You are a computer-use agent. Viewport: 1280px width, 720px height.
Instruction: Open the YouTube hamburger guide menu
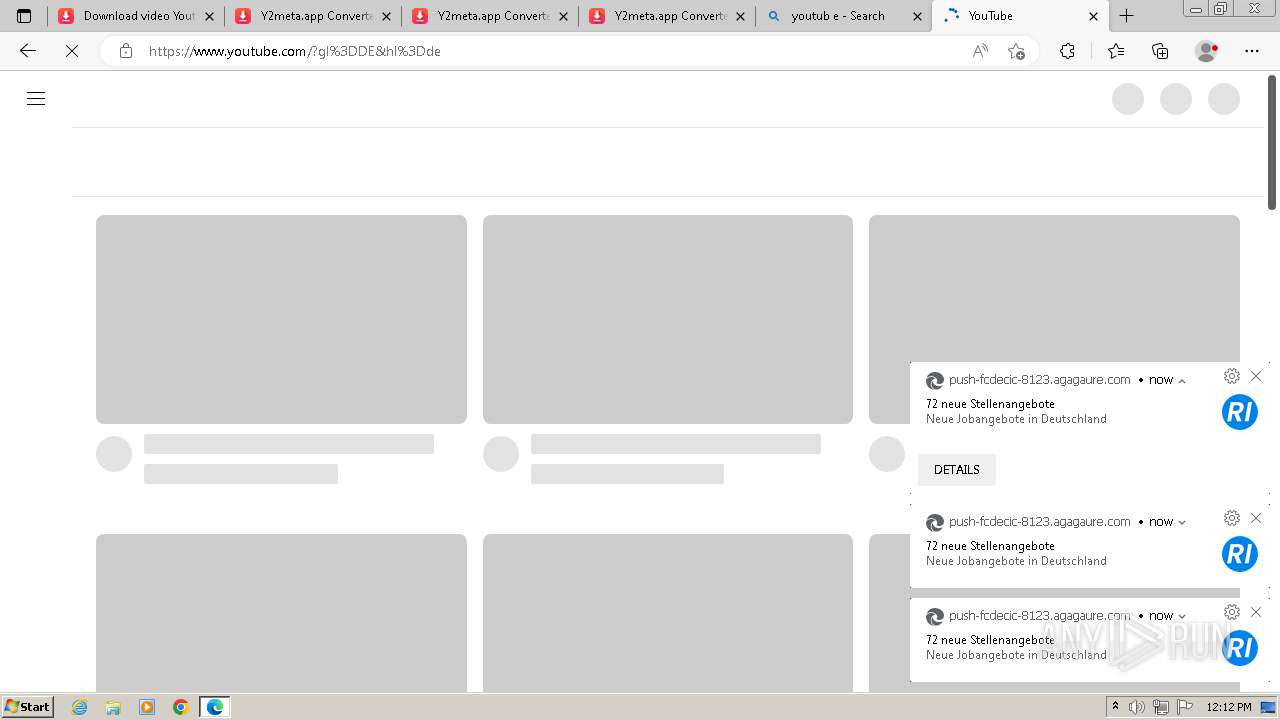click(36, 98)
